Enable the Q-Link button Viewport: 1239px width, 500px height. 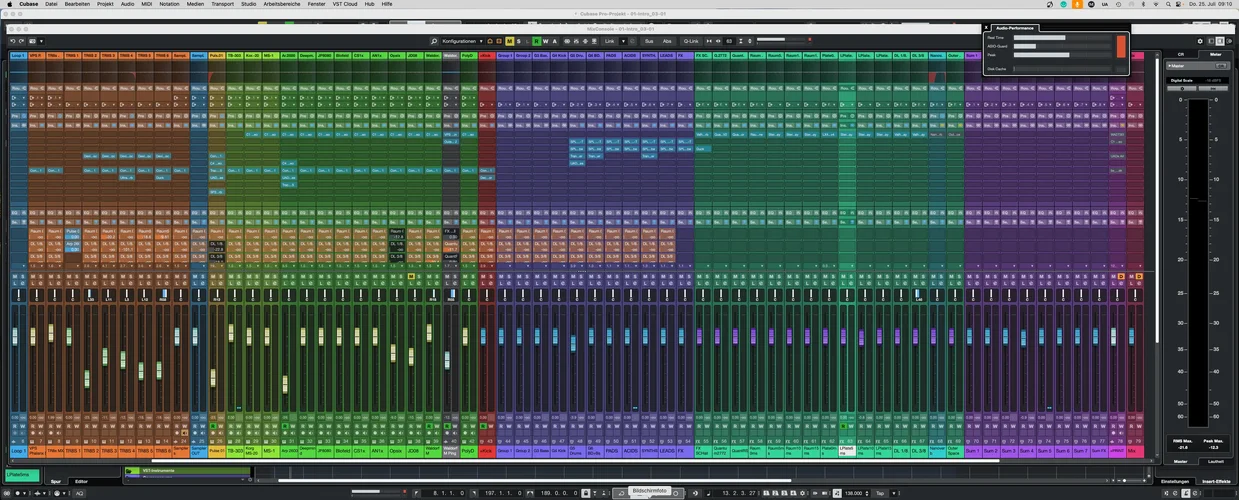[691, 41]
